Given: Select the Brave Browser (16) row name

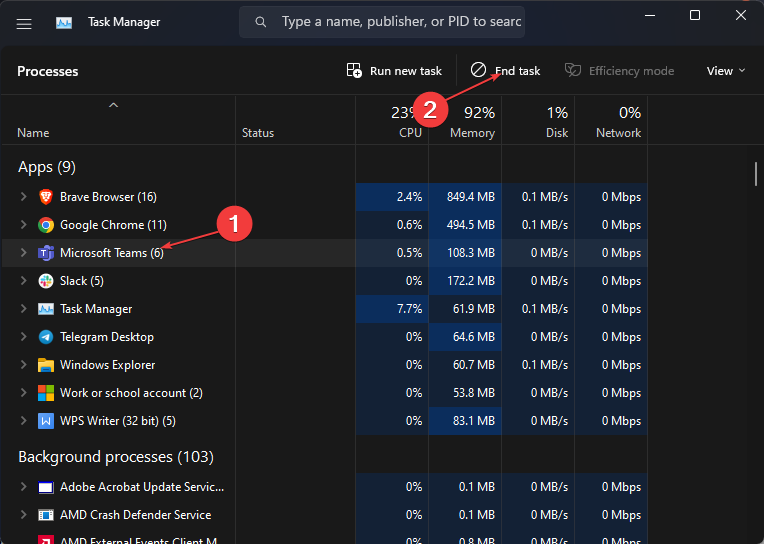Looking at the screenshot, I should pos(108,197).
